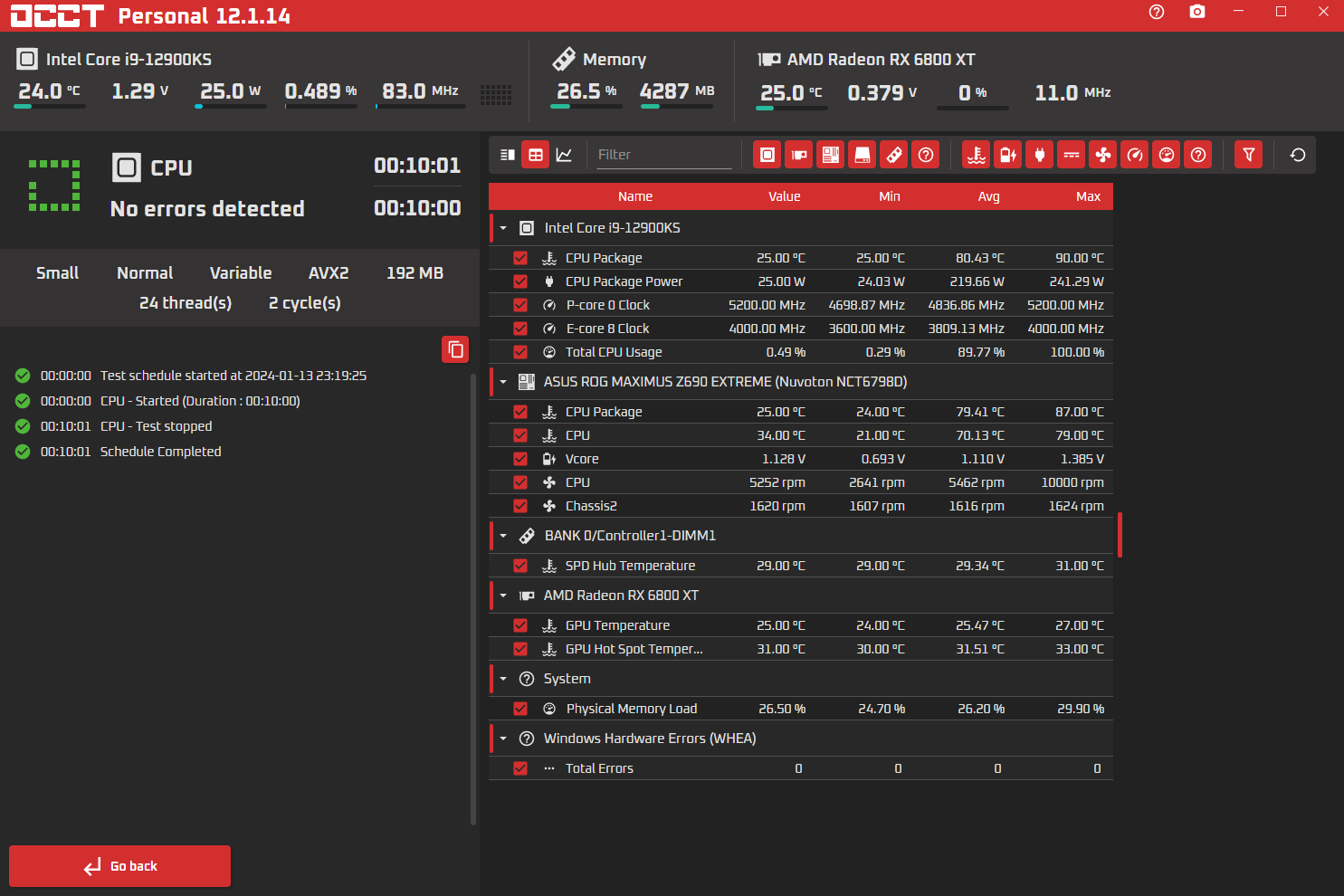Collapse the Windows Hardware Errors (WHEA) group
The image size is (1344, 896).
coord(504,739)
